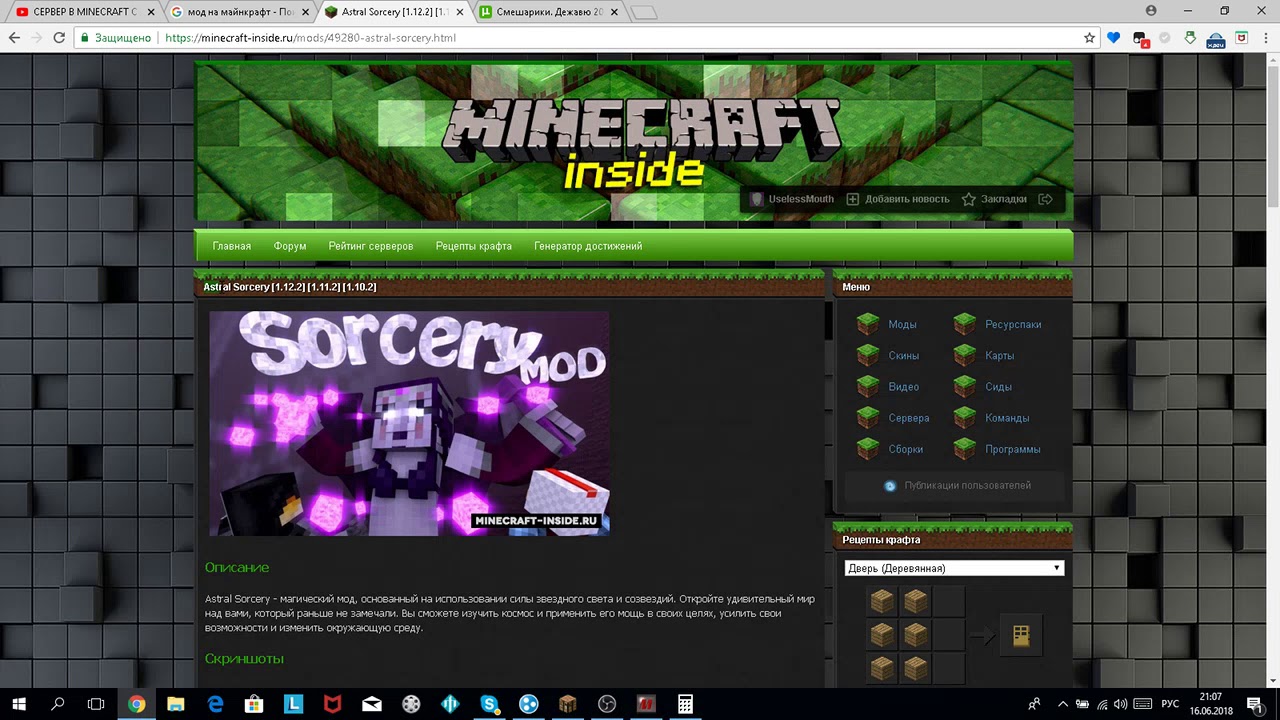Image resolution: width=1280 pixels, height=720 pixels.
Task: Open Chrome's three-dot menu
Action: pyautogui.click(x=1266, y=38)
